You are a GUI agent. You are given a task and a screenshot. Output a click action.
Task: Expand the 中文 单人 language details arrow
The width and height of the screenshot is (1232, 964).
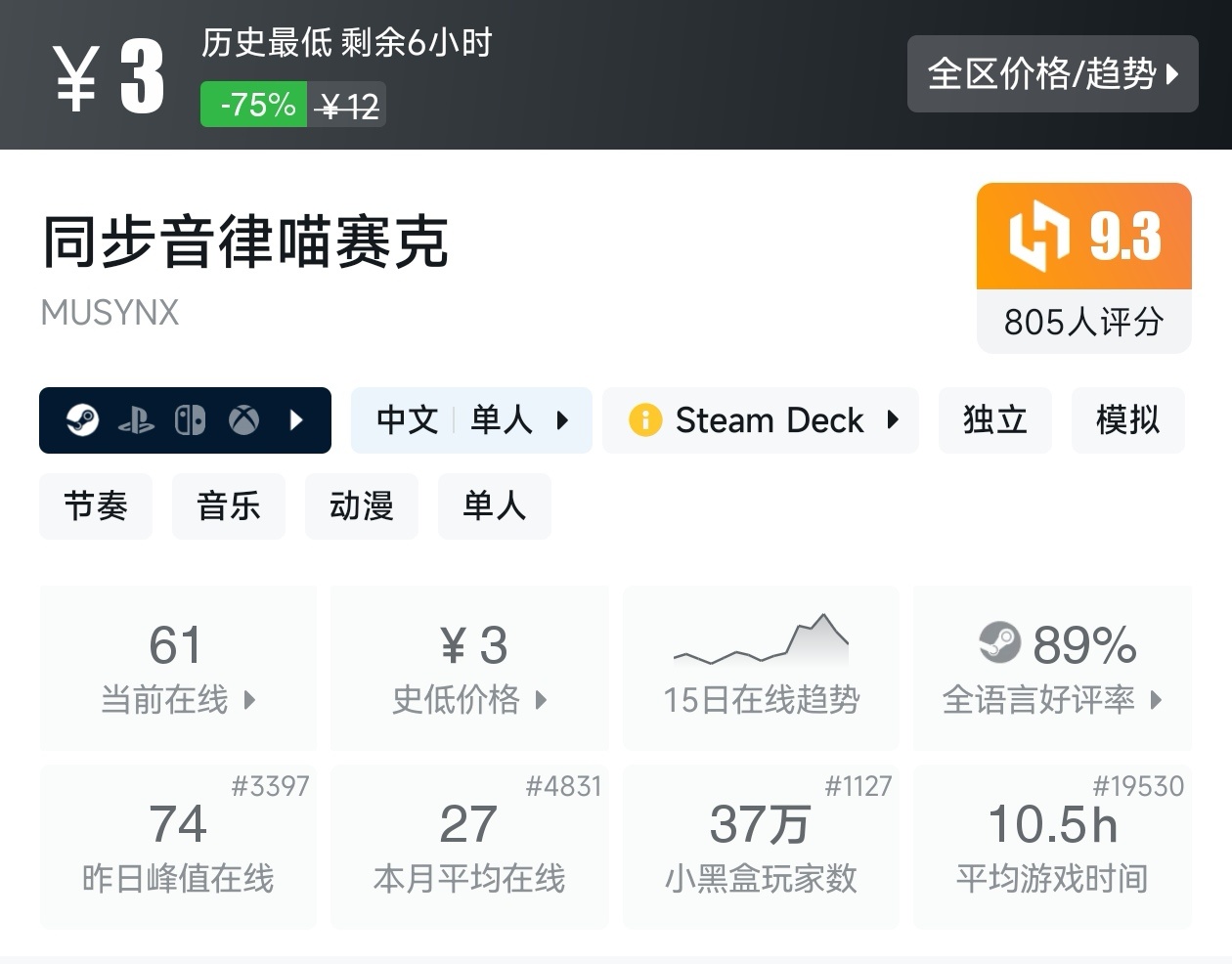coord(562,420)
